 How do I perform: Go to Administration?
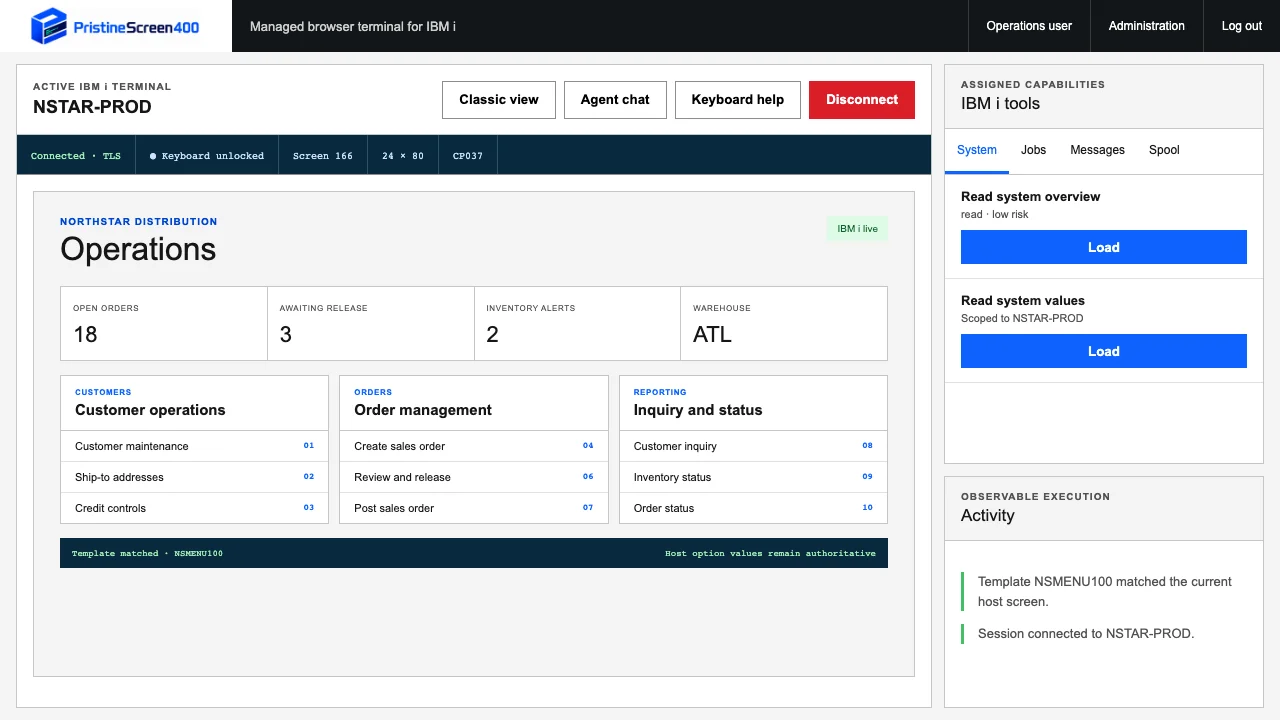(1147, 26)
